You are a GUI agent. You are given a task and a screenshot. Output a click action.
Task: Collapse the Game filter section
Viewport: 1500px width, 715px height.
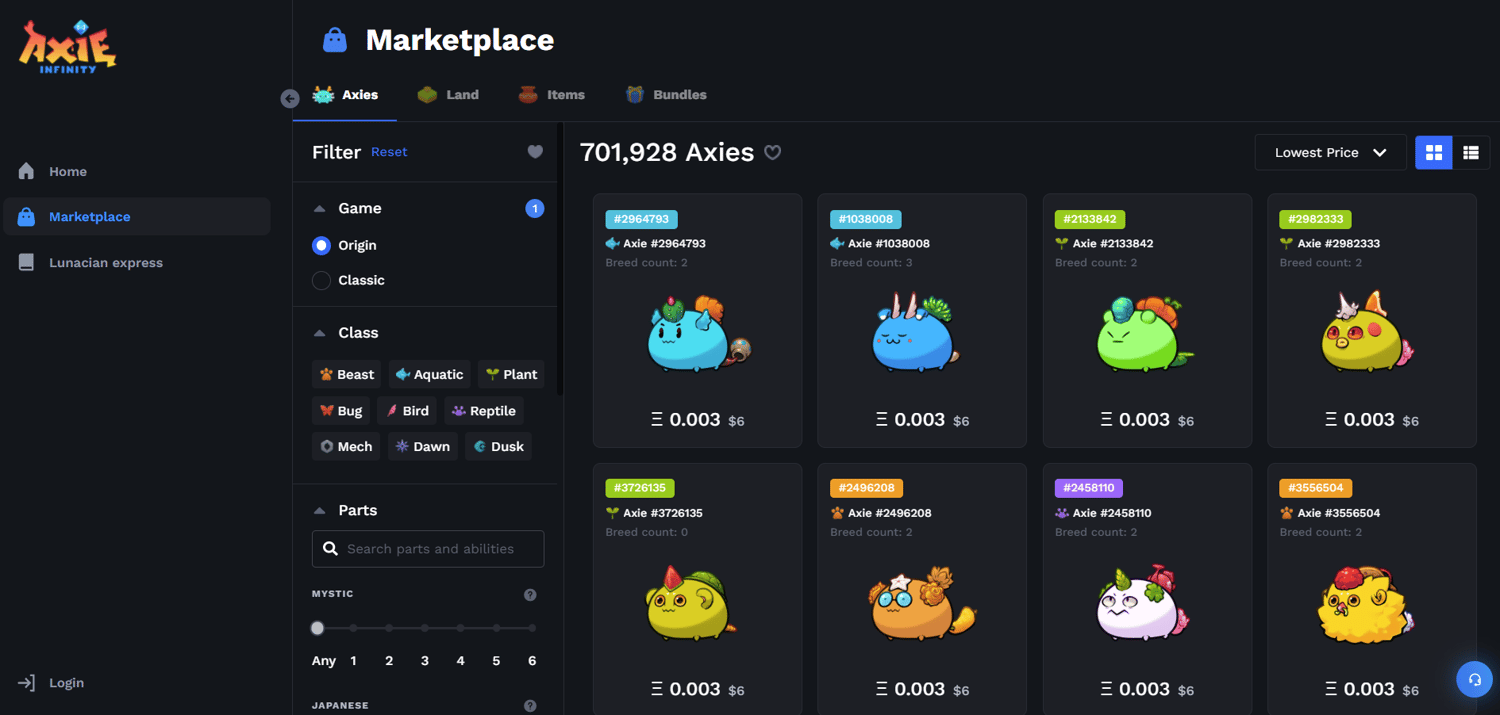pyautogui.click(x=320, y=208)
